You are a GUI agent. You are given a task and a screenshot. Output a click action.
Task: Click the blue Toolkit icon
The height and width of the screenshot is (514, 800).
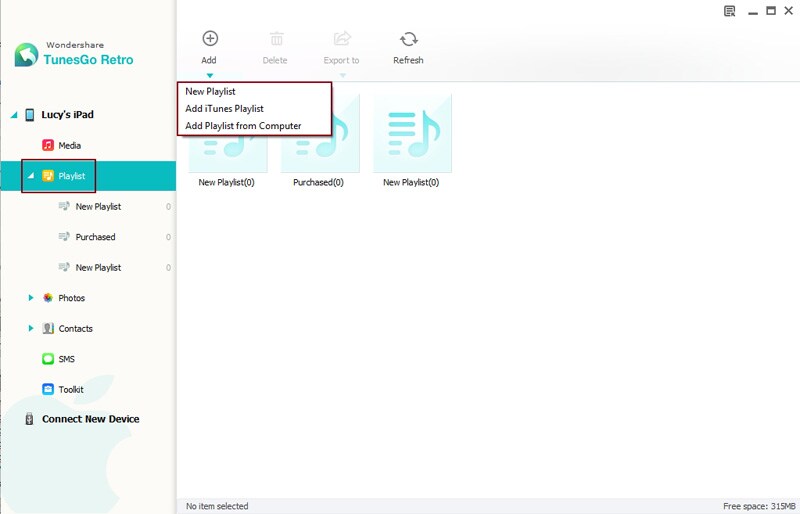tap(48, 389)
